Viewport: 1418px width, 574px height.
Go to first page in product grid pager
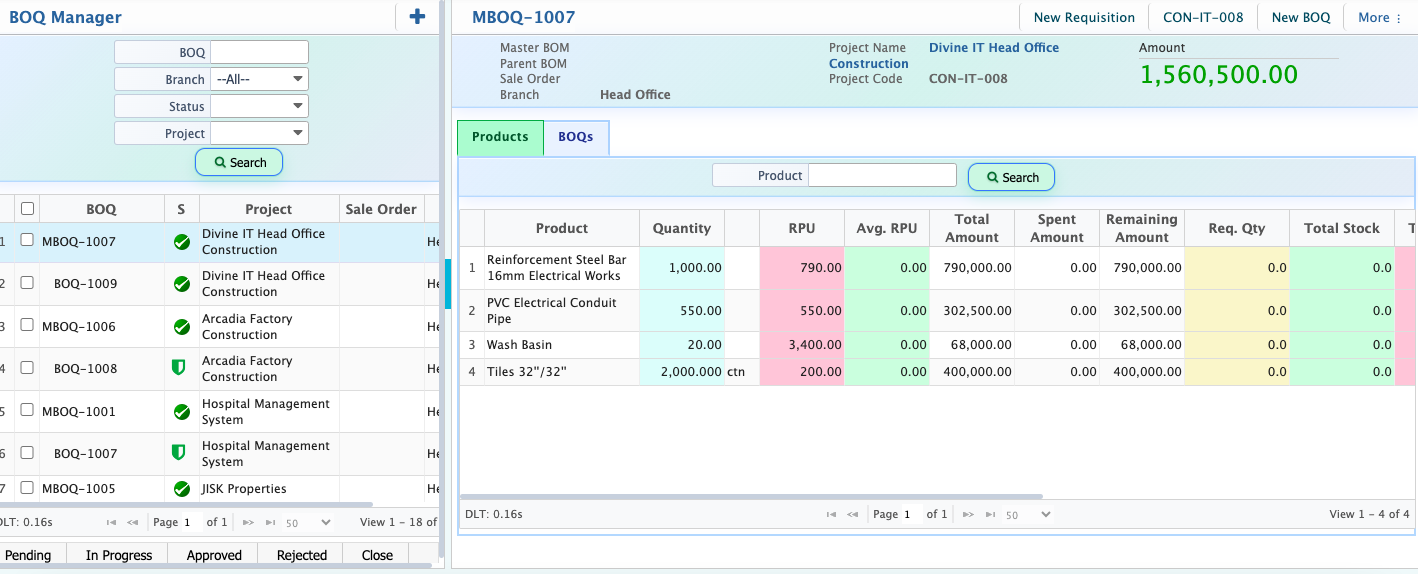click(831, 514)
